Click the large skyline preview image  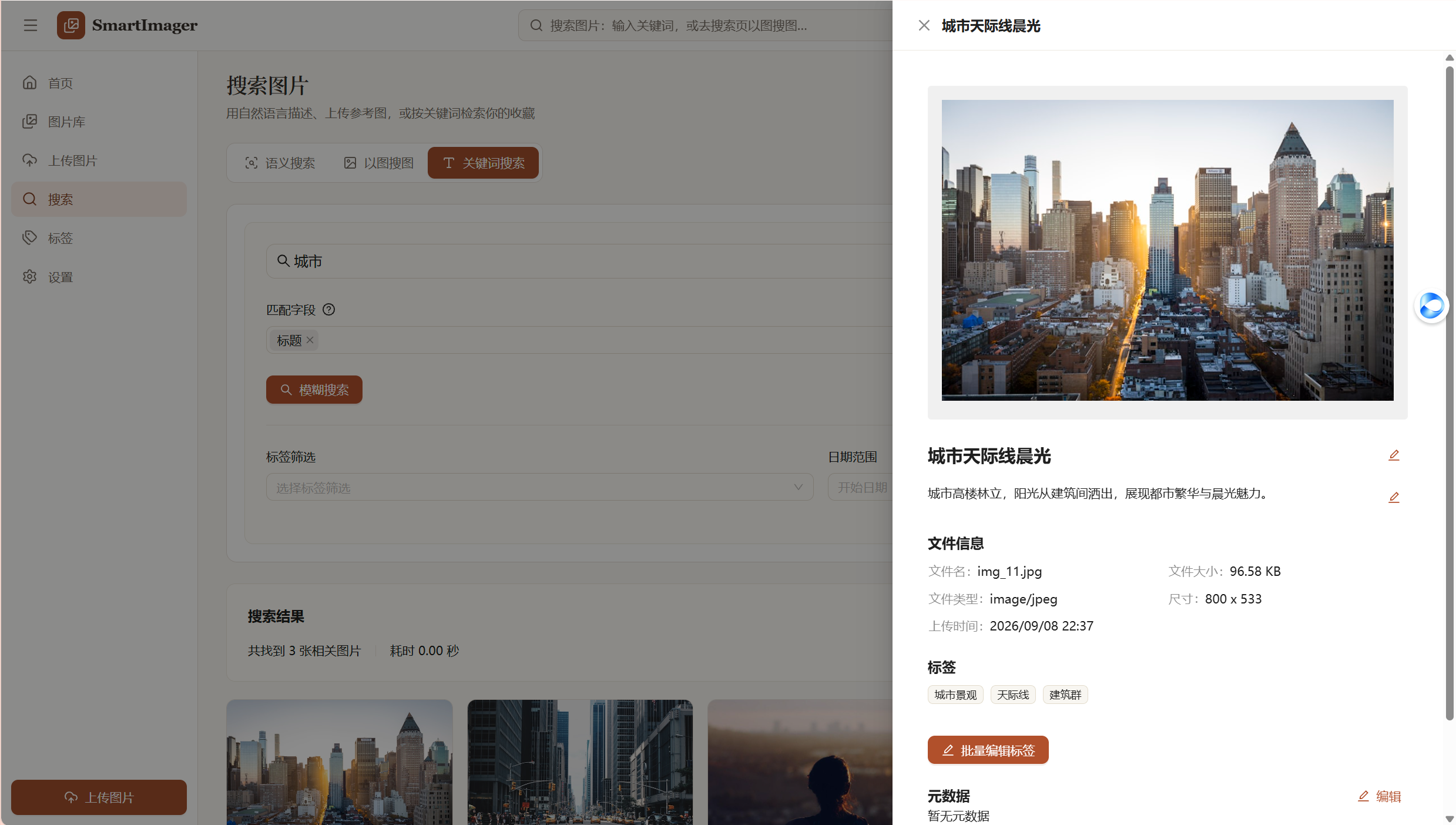click(x=1168, y=250)
